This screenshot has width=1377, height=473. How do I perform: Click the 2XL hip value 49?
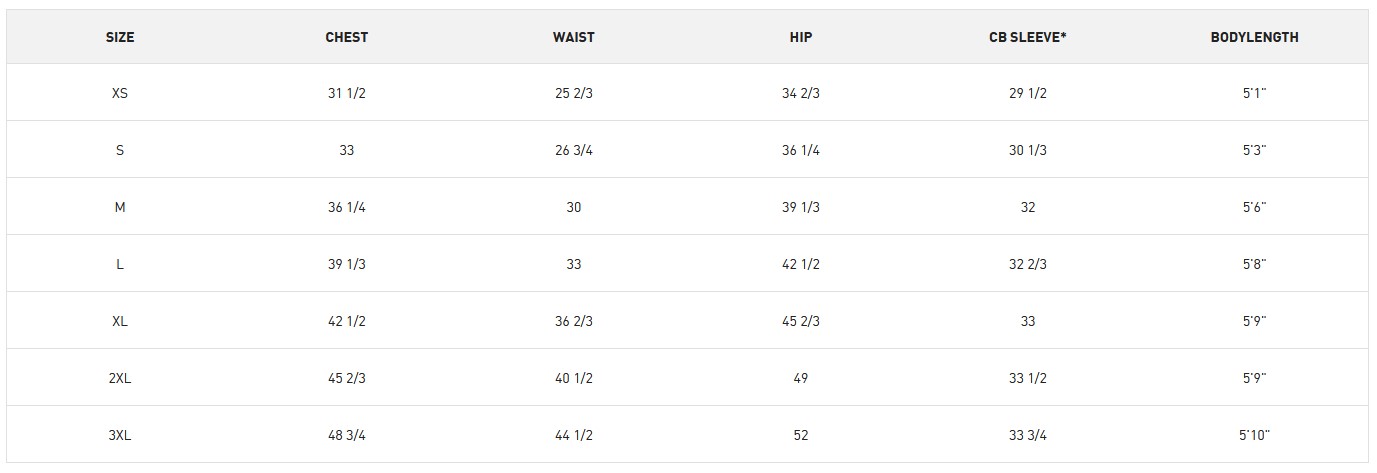801,378
